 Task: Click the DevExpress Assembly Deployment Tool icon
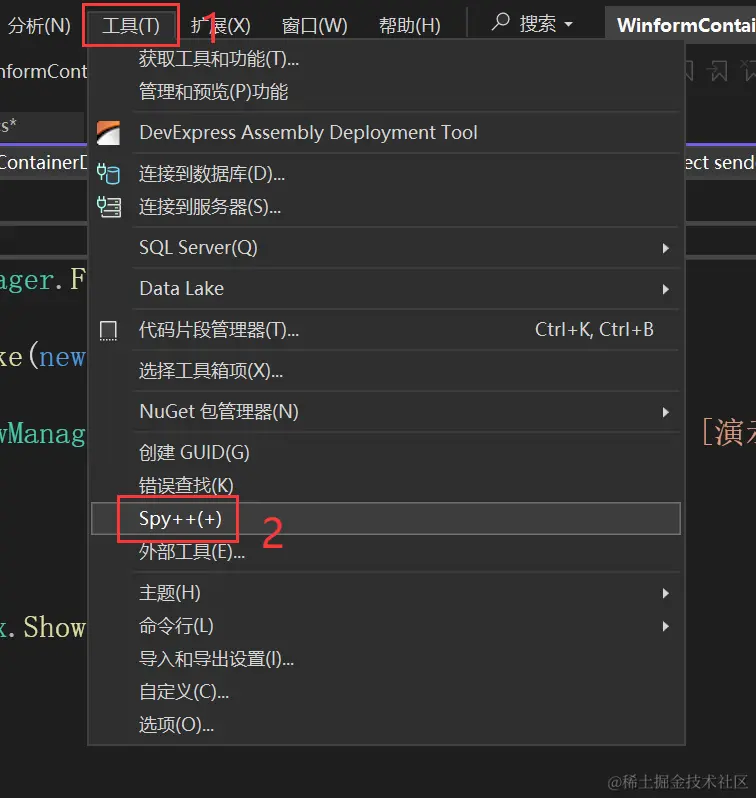click(x=108, y=133)
